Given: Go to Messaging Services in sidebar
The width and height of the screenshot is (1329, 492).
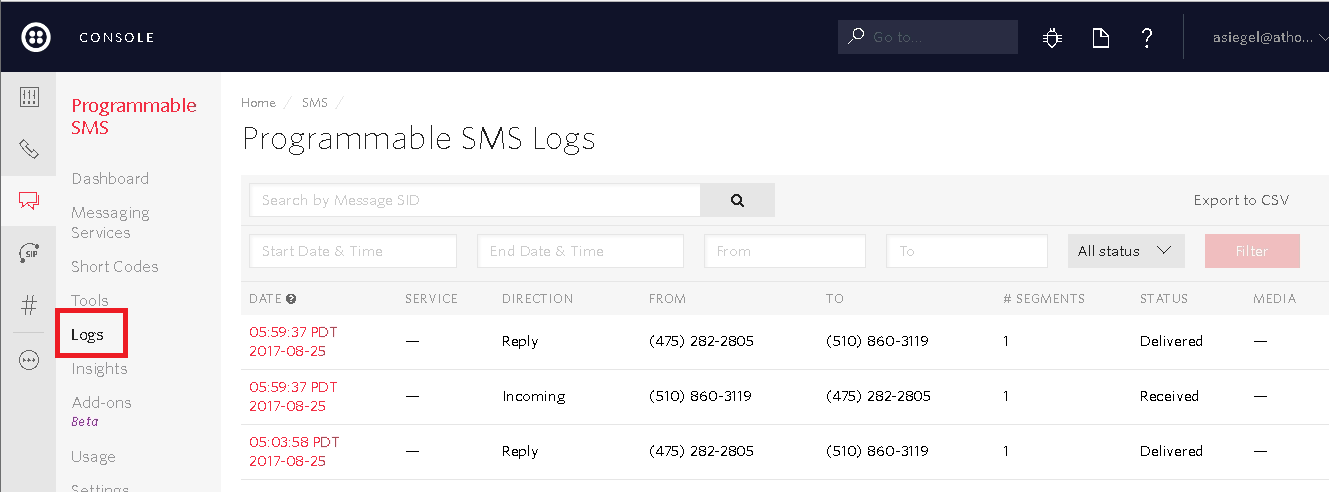Looking at the screenshot, I should click(110, 222).
